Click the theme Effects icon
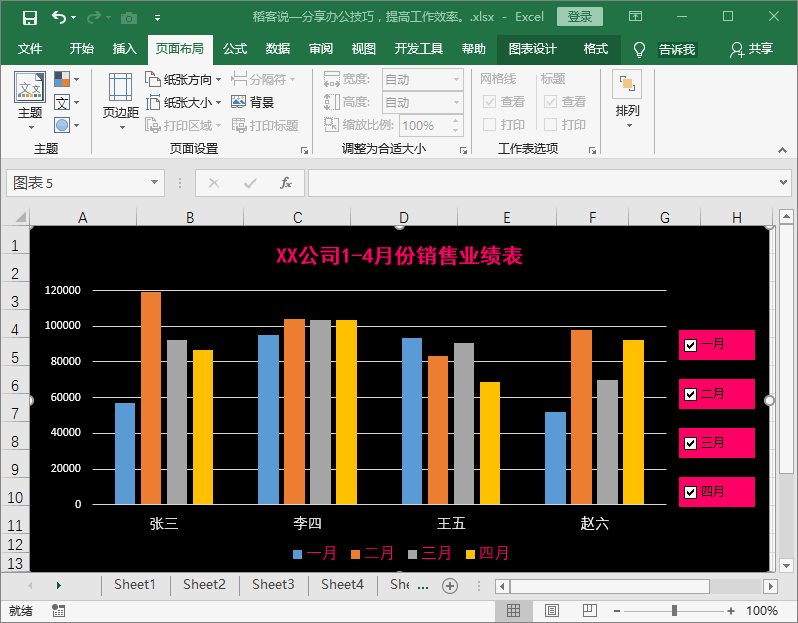798x623 pixels. coord(62,125)
